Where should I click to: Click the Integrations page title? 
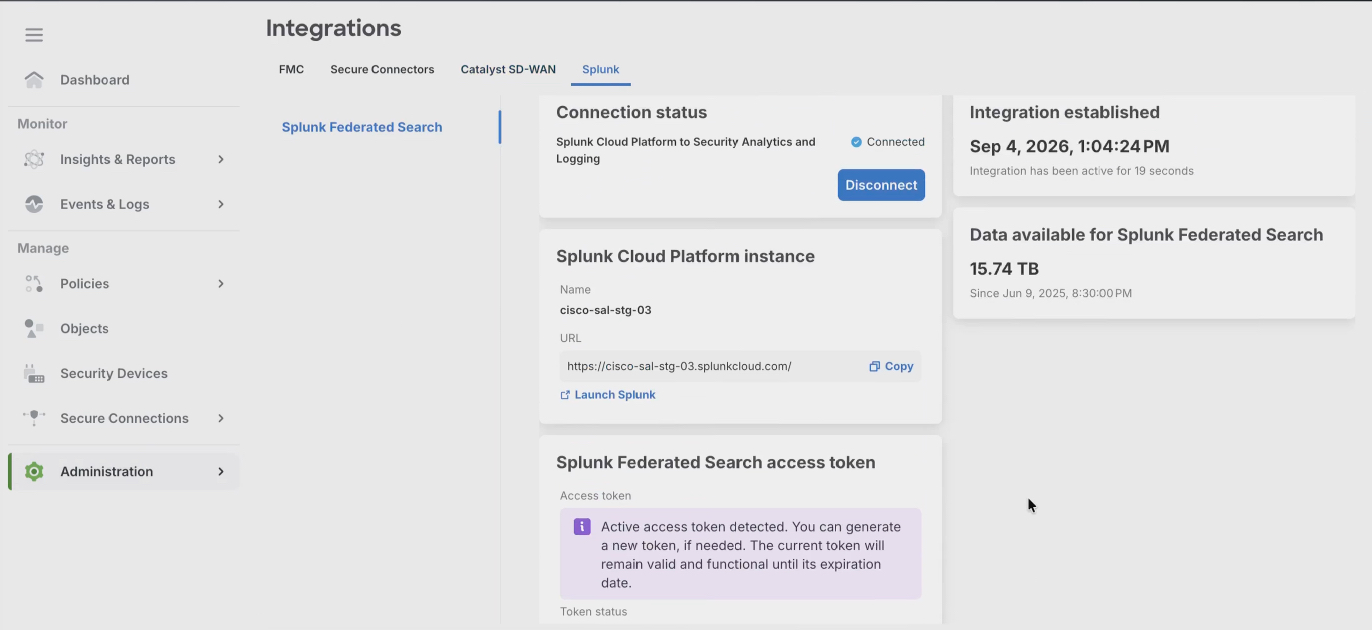click(x=333, y=28)
